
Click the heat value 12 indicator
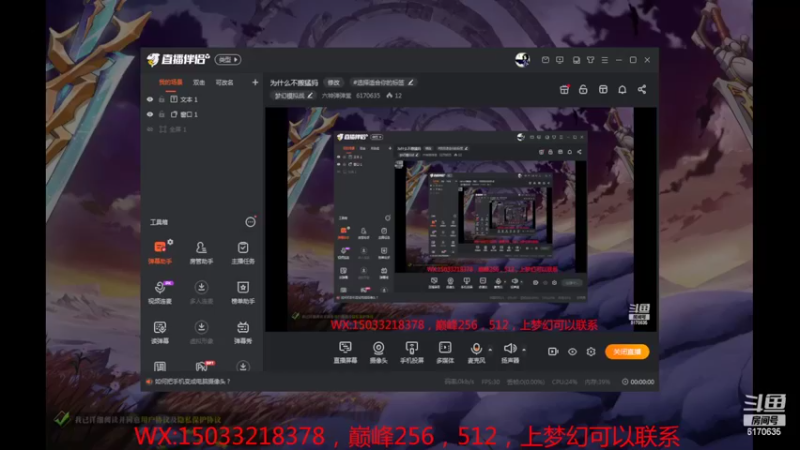click(394, 95)
